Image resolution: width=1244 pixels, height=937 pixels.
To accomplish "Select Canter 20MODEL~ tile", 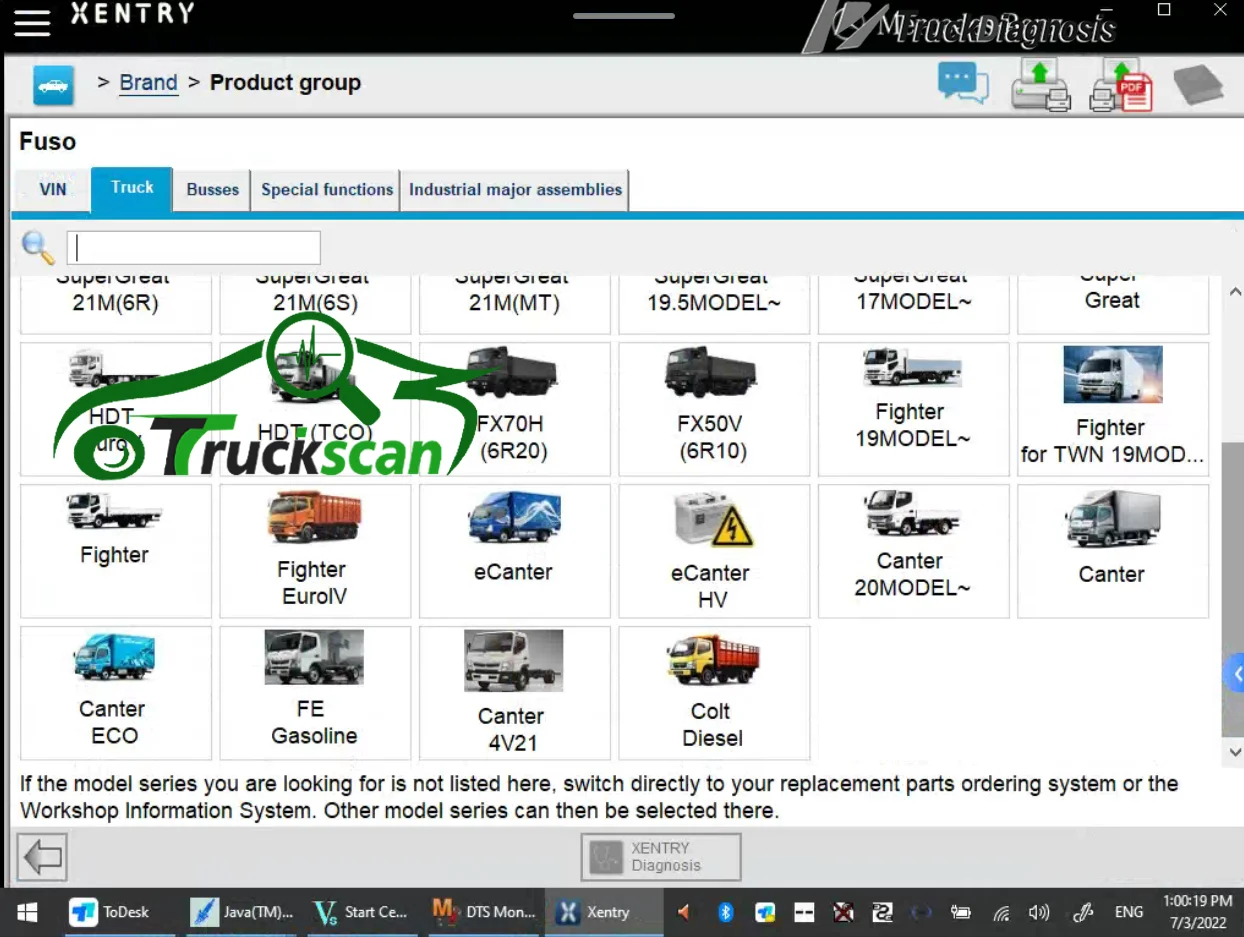I will click(913, 551).
